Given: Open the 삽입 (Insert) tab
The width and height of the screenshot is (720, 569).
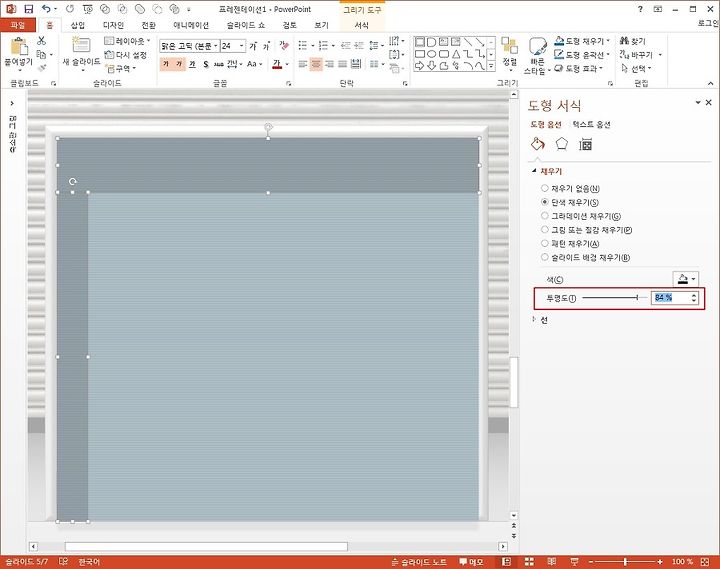Looking at the screenshot, I should tap(78, 25).
